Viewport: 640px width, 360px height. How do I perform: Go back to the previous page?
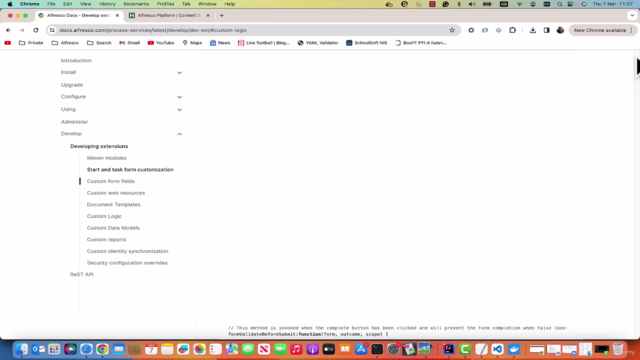(9, 30)
